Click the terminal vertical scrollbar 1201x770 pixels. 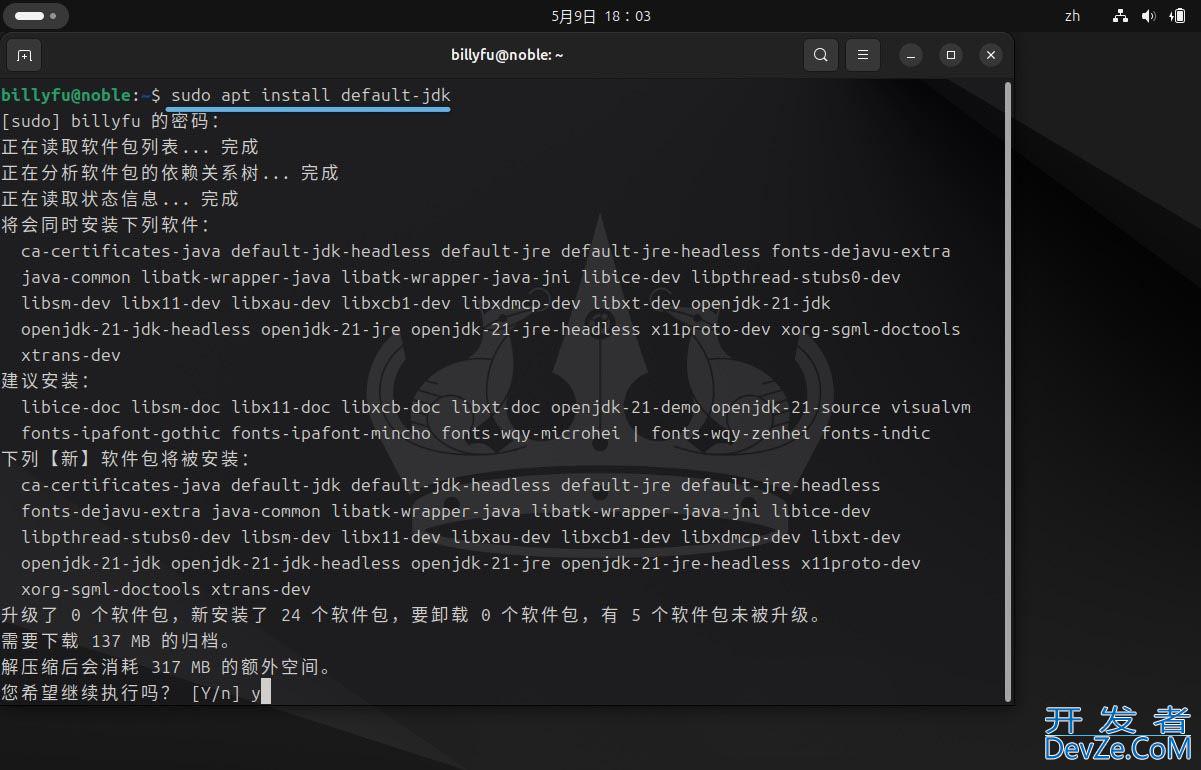pyautogui.click(x=1007, y=391)
